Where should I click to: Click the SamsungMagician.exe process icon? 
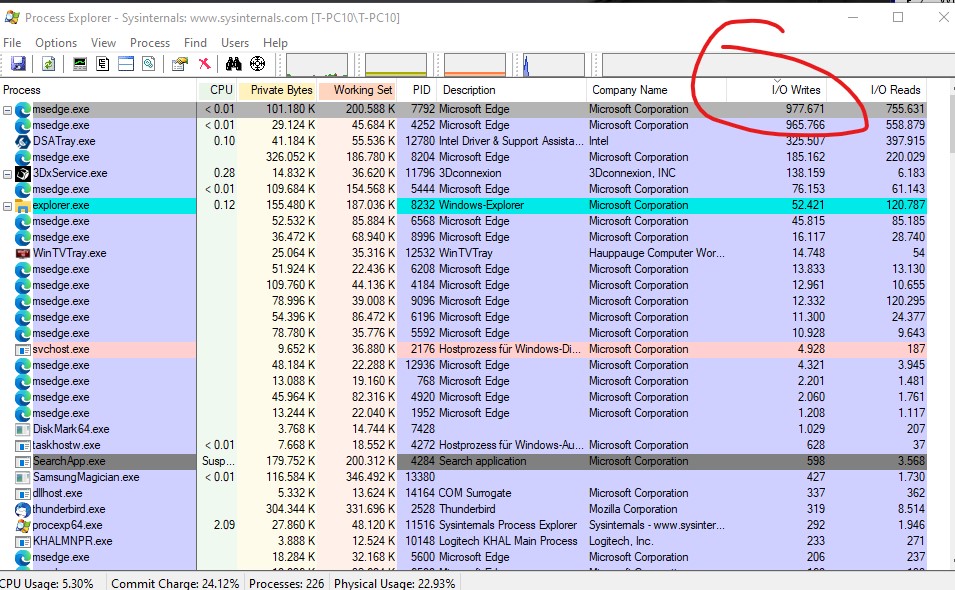click(23, 477)
